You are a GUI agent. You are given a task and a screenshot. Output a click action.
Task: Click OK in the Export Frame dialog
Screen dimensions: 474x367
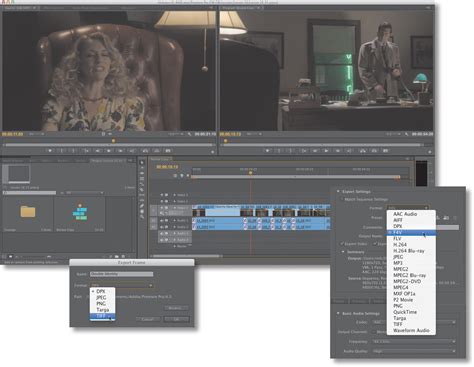coord(177,319)
